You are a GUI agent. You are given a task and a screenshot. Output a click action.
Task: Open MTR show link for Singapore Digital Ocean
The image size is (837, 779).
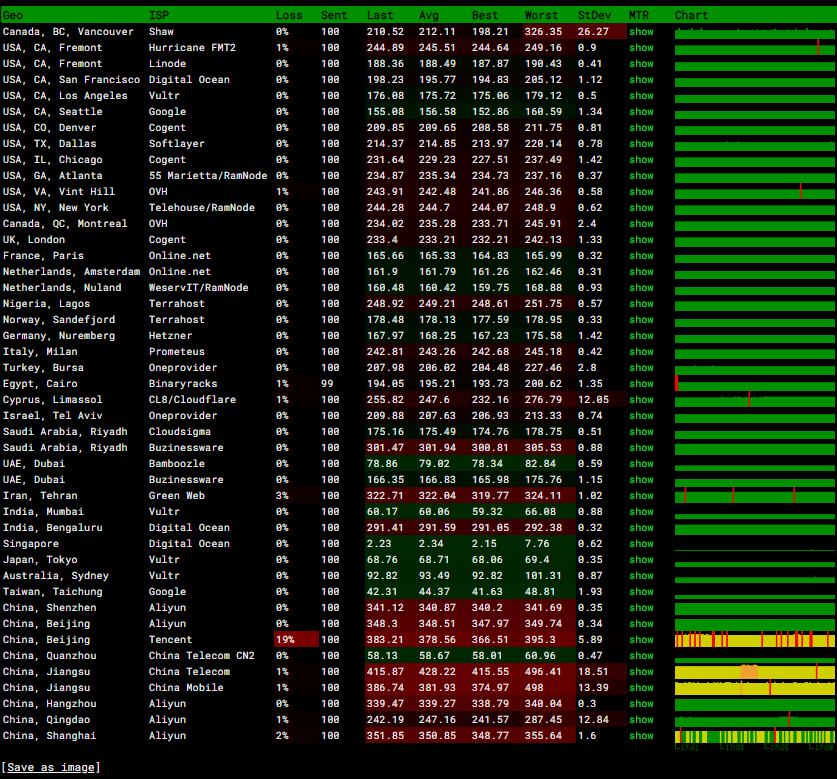641,544
